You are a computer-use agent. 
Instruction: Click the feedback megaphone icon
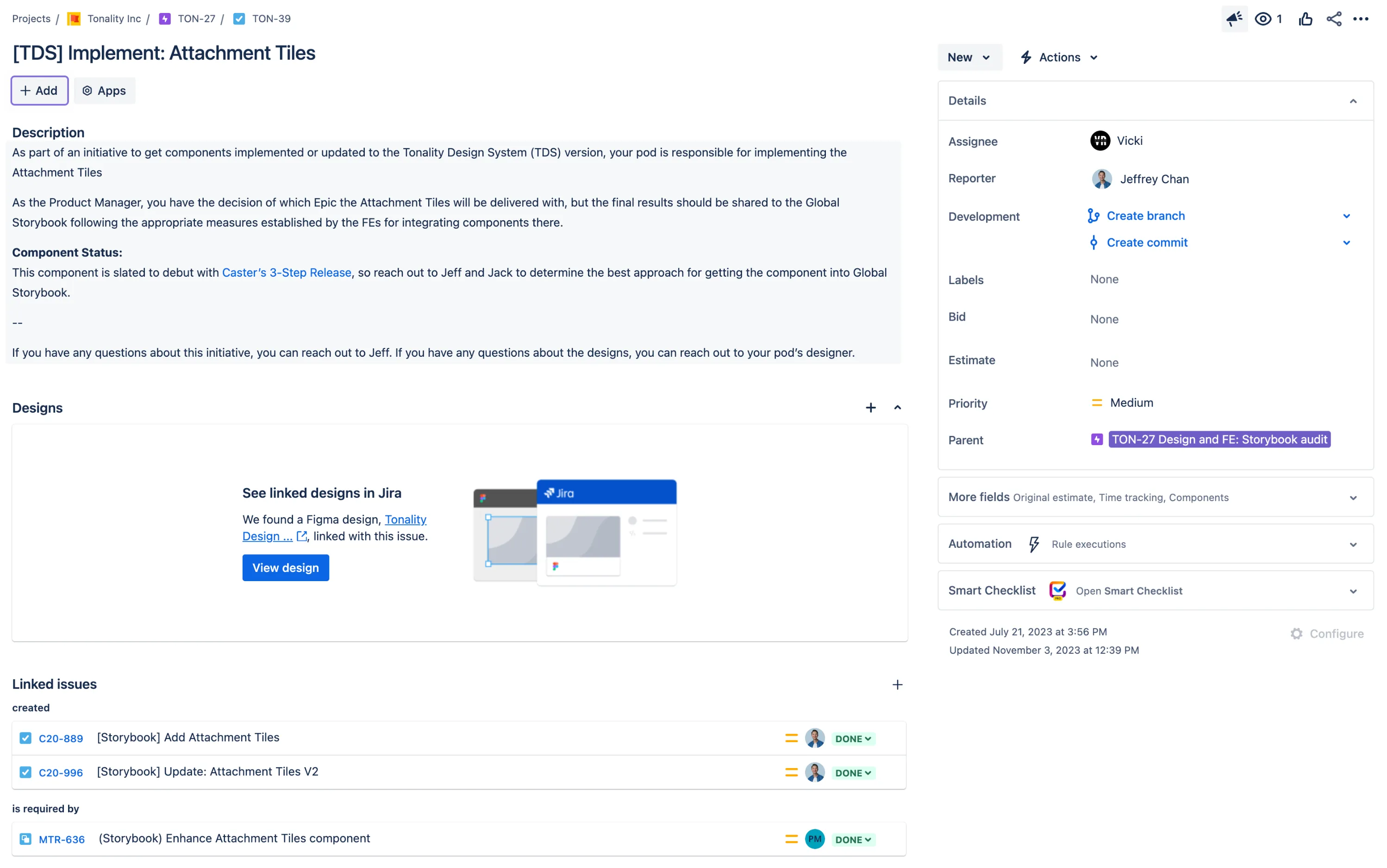[x=1234, y=19]
